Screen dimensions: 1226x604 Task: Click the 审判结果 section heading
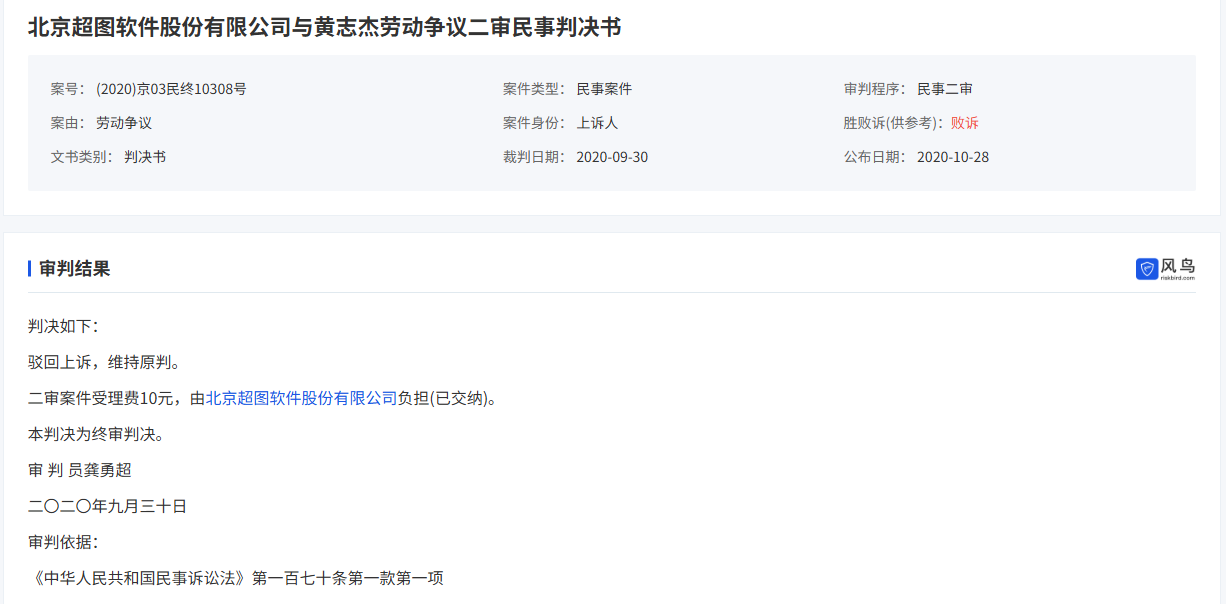pyautogui.click(x=74, y=268)
